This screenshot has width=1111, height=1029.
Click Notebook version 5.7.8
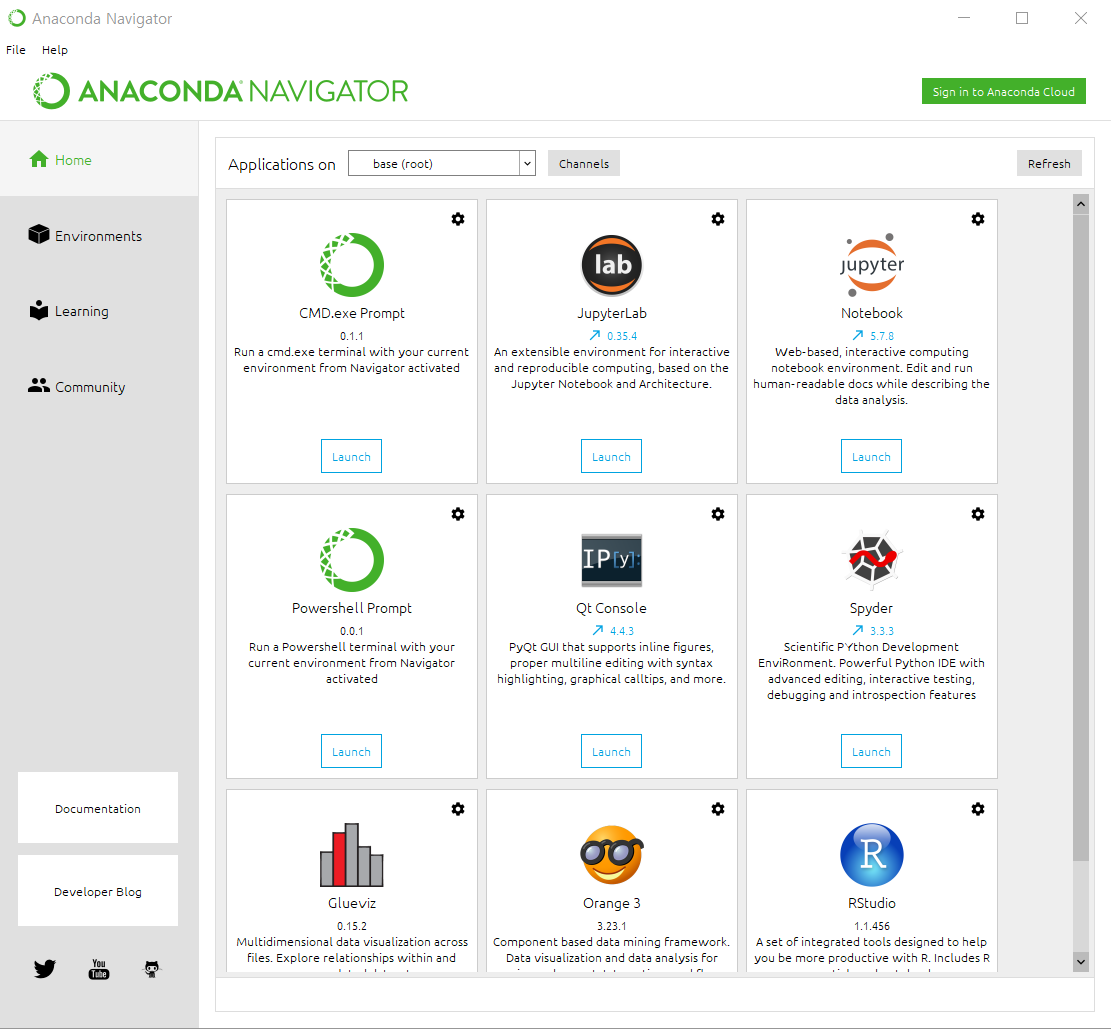pos(882,336)
